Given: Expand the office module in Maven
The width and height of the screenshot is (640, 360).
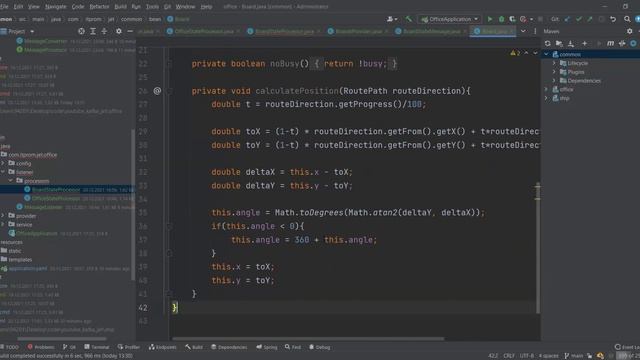Looking at the screenshot, I should pyautogui.click(x=546, y=89).
